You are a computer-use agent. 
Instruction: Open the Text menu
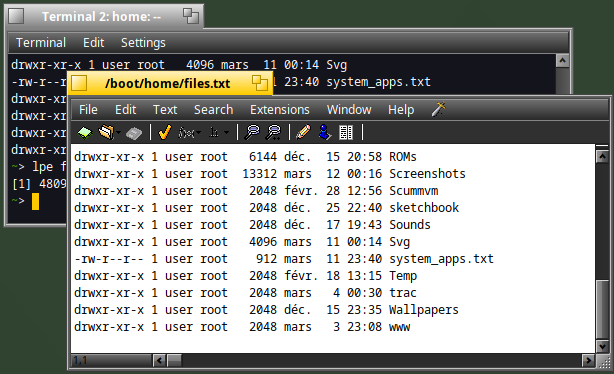point(165,110)
